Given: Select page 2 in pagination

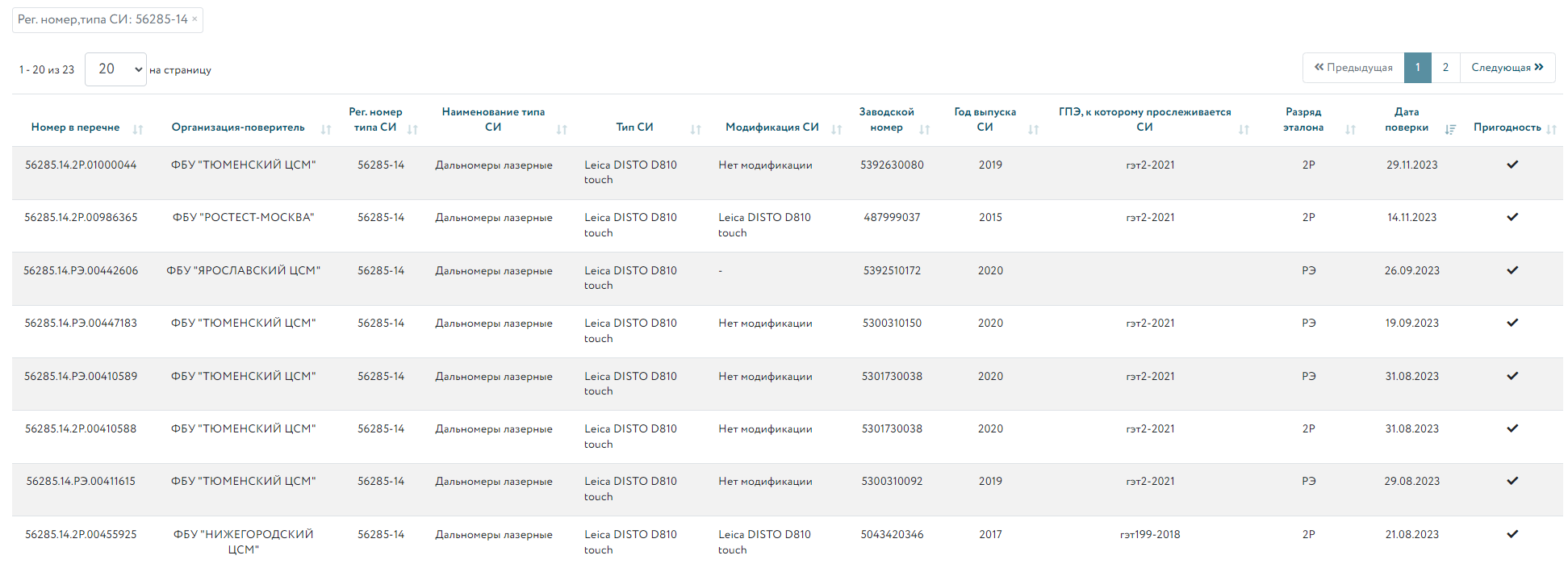Looking at the screenshot, I should click(x=1445, y=68).
